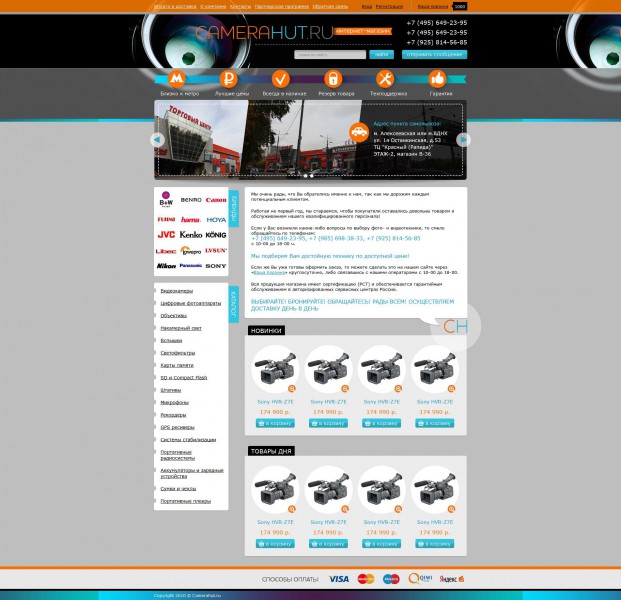Screen dimensions: 621x600
Task: Click the wrench icon 'Техподдержка'
Action: pos(385,79)
